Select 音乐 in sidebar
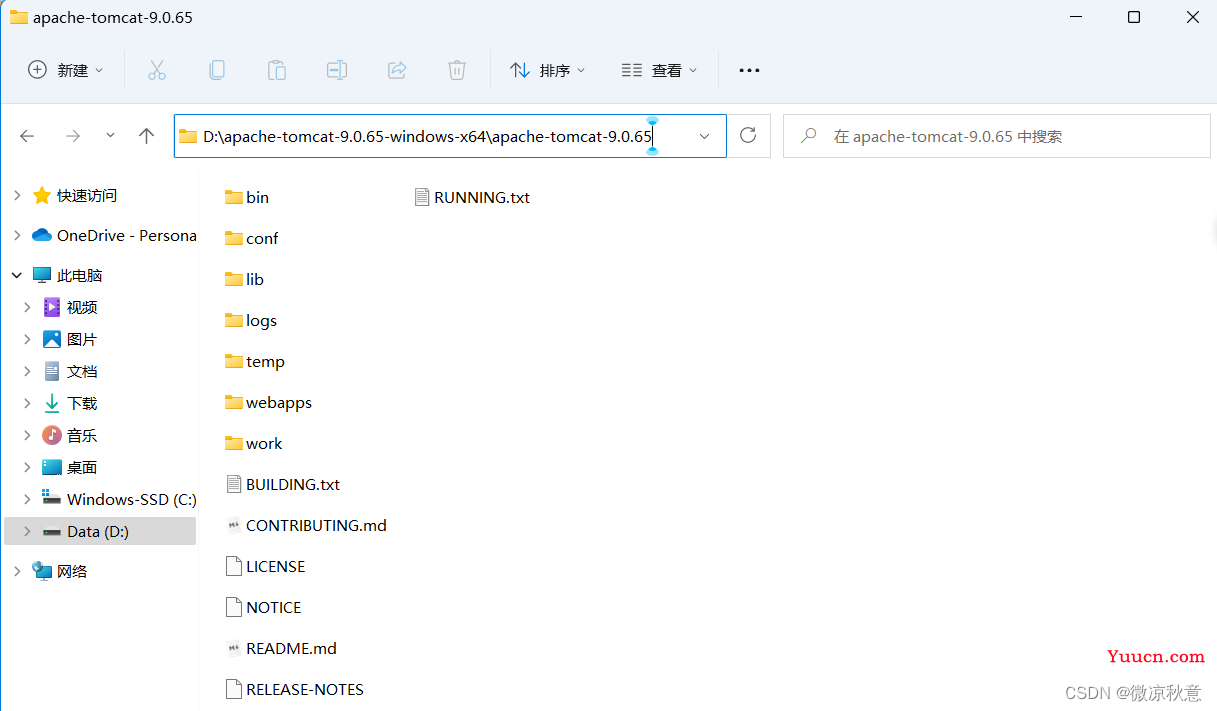Screen dimensions: 1217x711 [82, 435]
